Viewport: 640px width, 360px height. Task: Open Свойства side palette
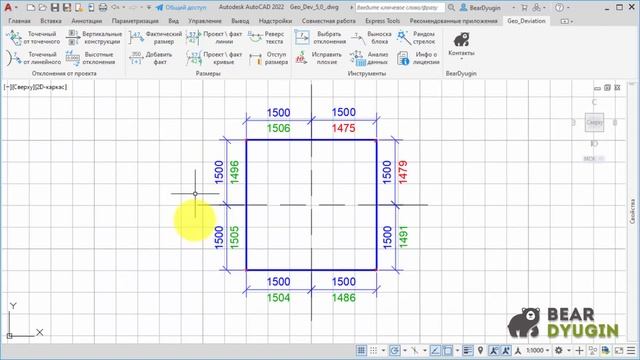point(633,211)
